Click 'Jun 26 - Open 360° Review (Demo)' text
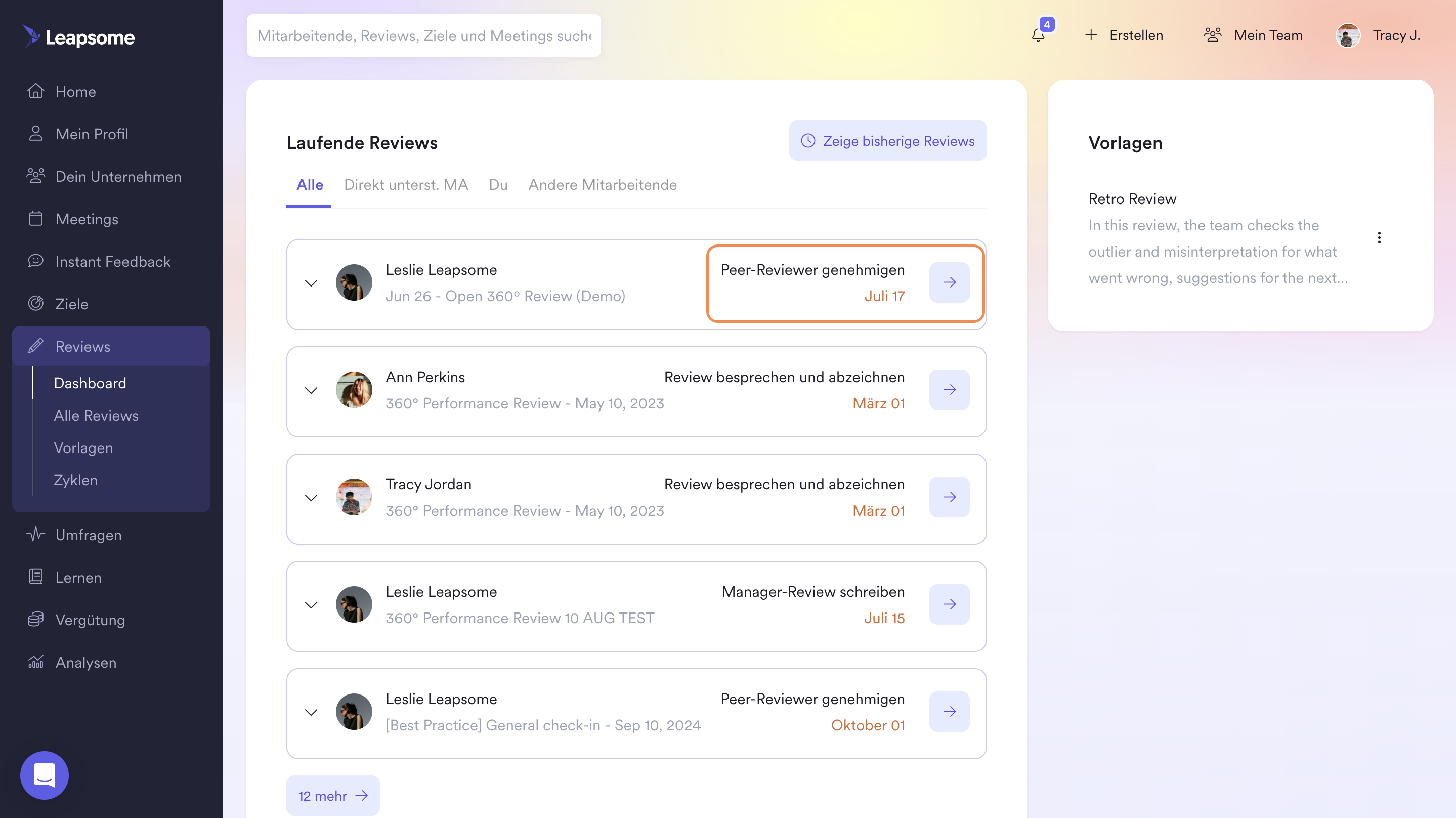The image size is (1456, 818). pos(505,296)
